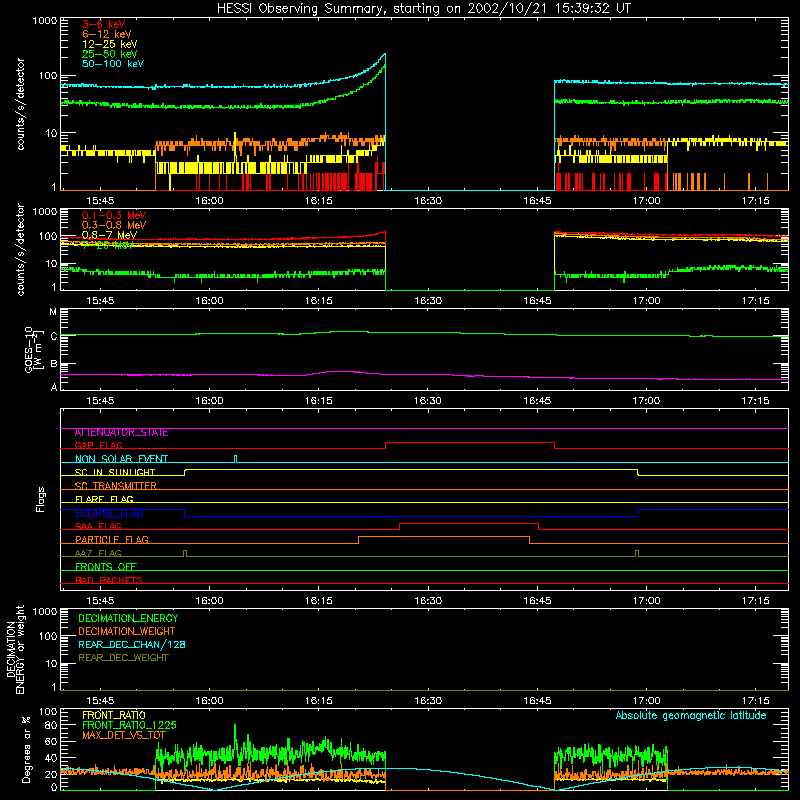Image resolution: width=800 pixels, height=800 pixels.
Task: Select the ECLIPSE_FLAG label
Action: [x=109, y=513]
